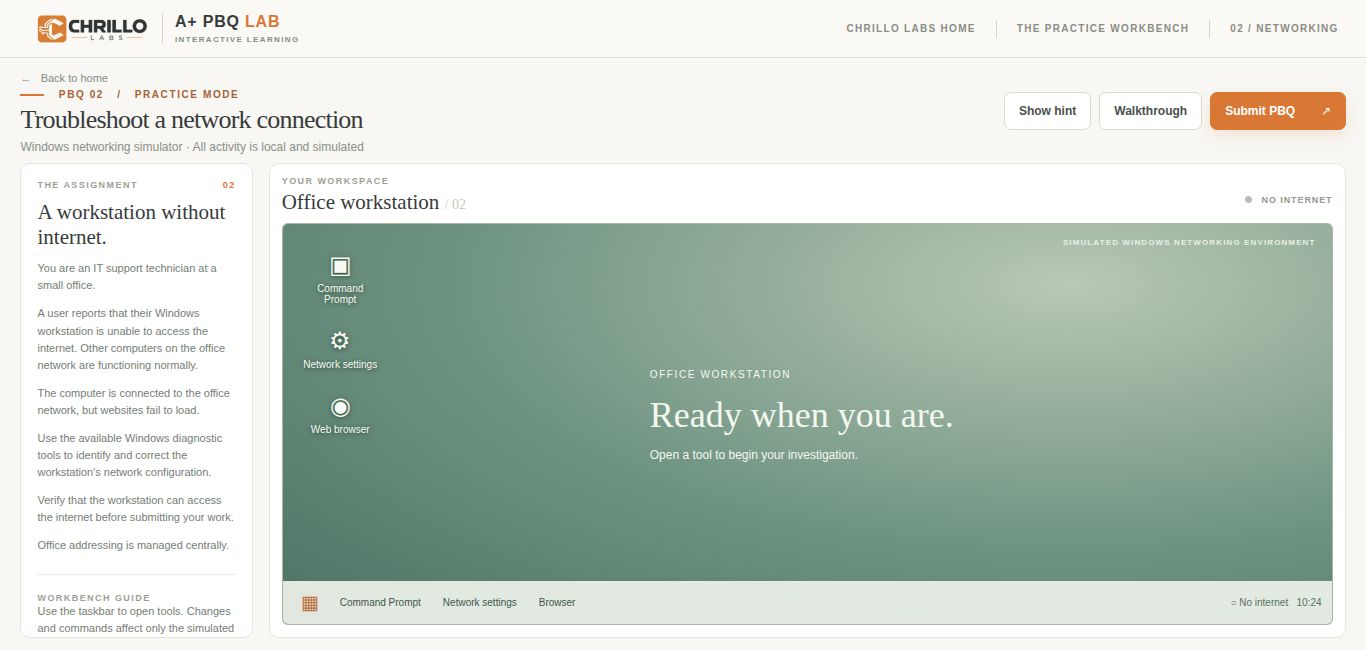1366x650 pixels.
Task: Click the Chrillo Labs logo
Action: (x=92, y=28)
